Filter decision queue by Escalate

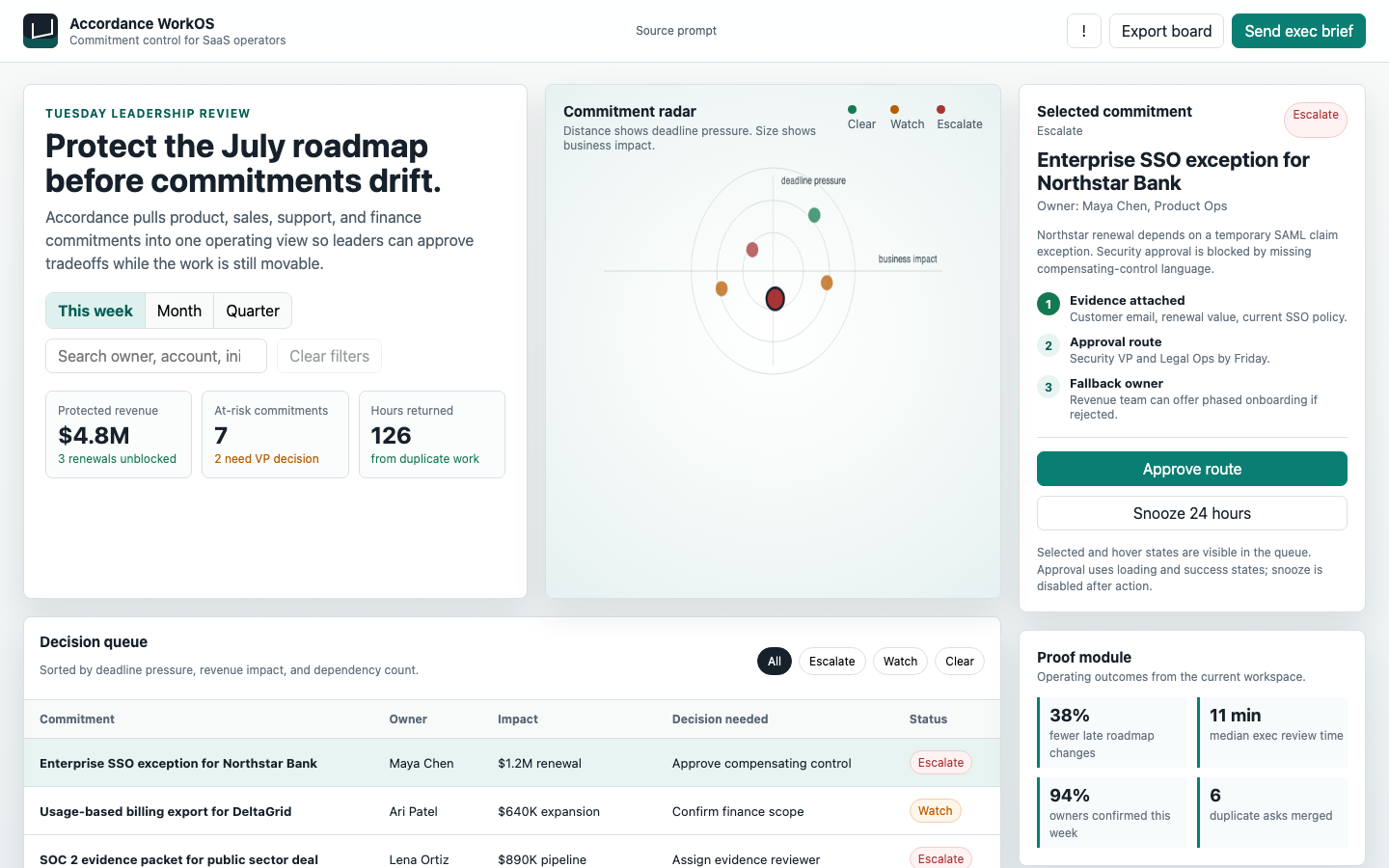pos(832,662)
